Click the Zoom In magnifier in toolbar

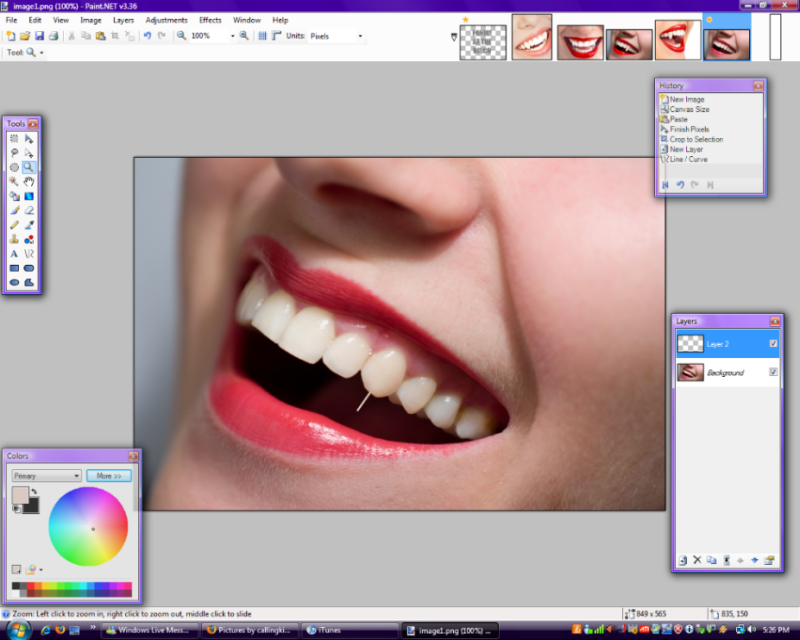244,36
